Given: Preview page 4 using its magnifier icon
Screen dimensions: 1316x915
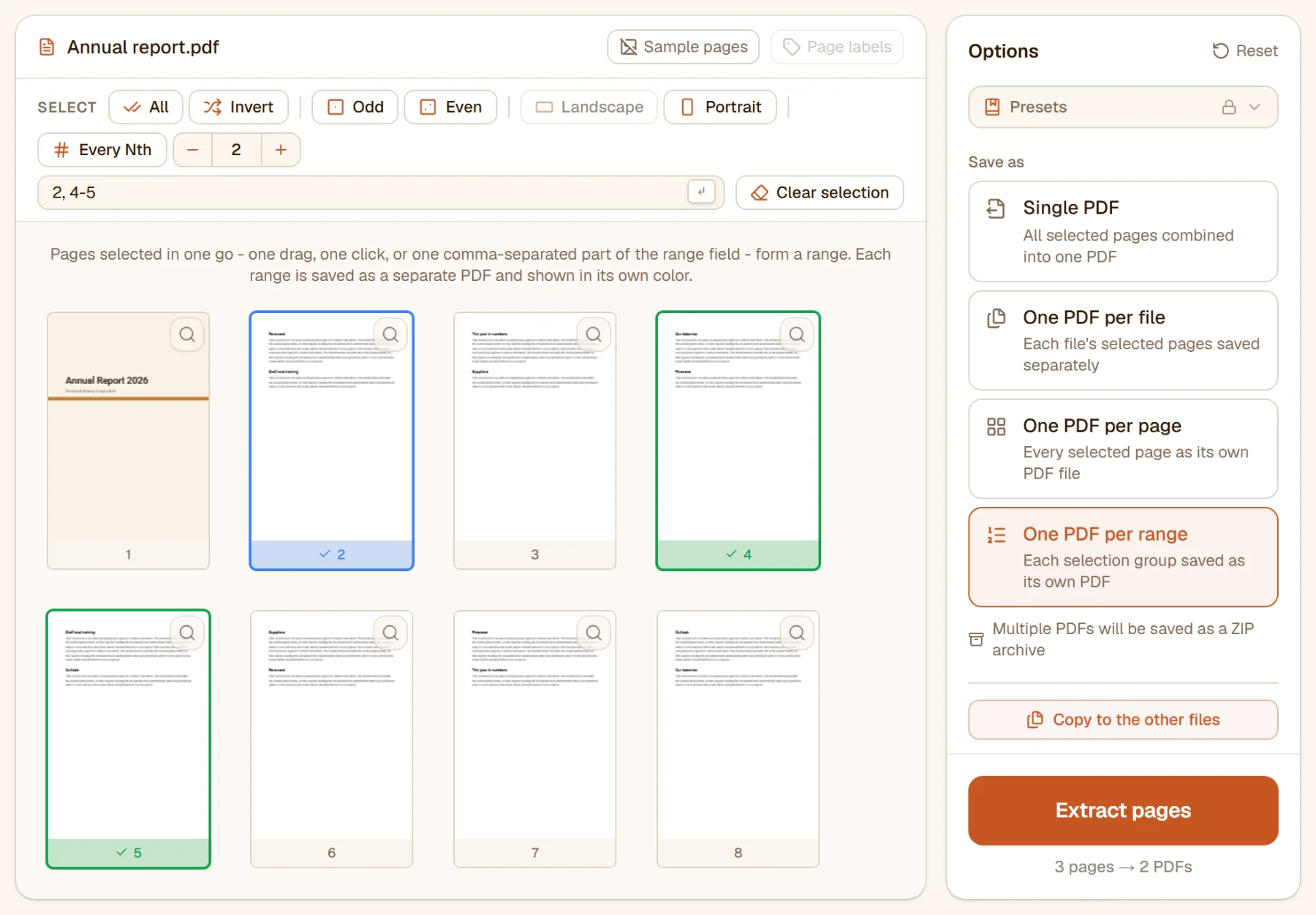Looking at the screenshot, I should (x=797, y=335).
